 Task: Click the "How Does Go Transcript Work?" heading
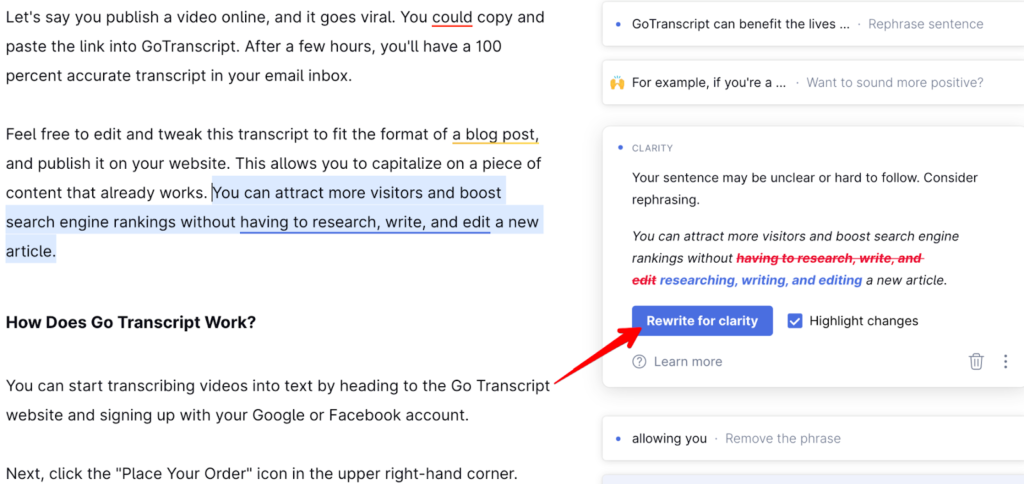[x=131, y=323]
